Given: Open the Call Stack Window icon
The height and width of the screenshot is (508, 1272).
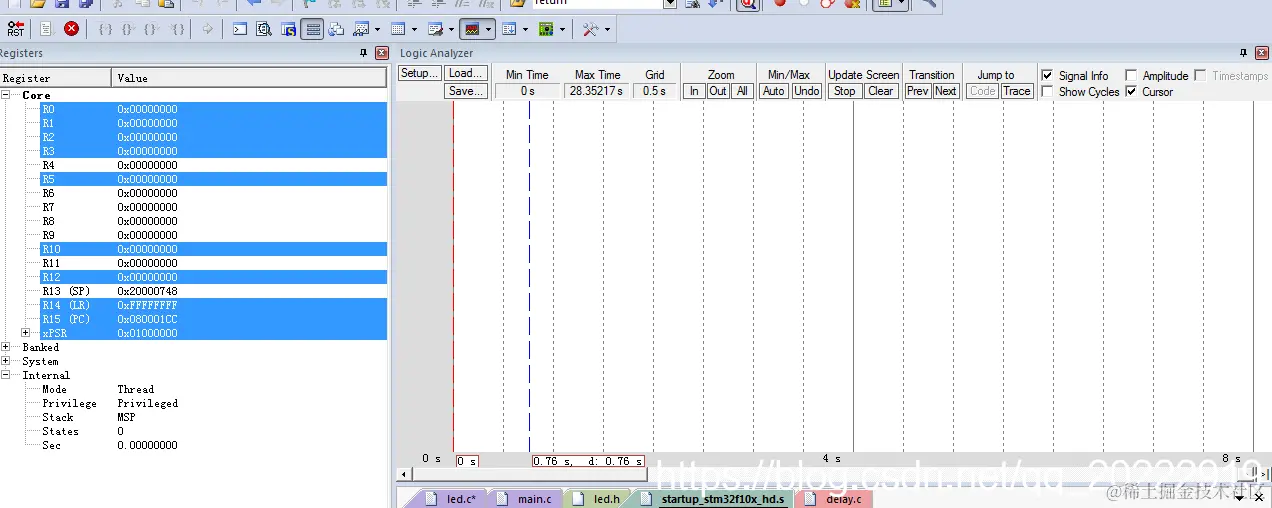Looking at the screenshot, I should [337, 29].
